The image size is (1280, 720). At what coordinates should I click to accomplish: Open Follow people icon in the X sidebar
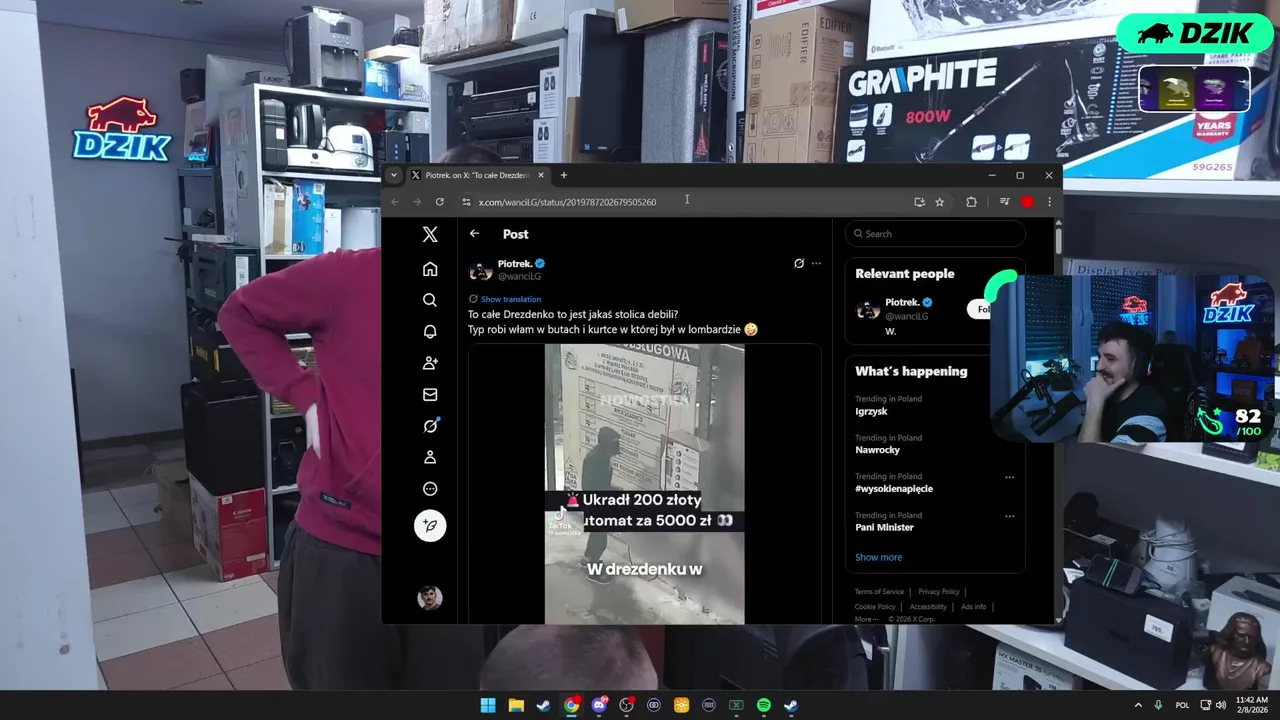click(x=430, y=363)
